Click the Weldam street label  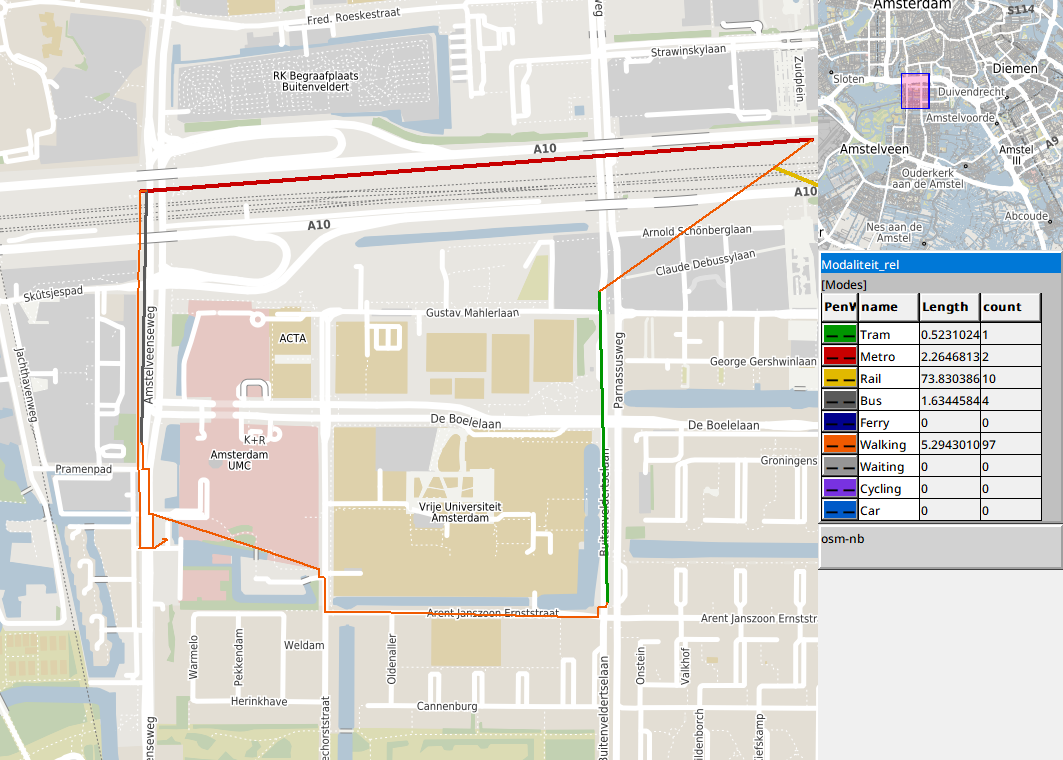pos(304,645)
